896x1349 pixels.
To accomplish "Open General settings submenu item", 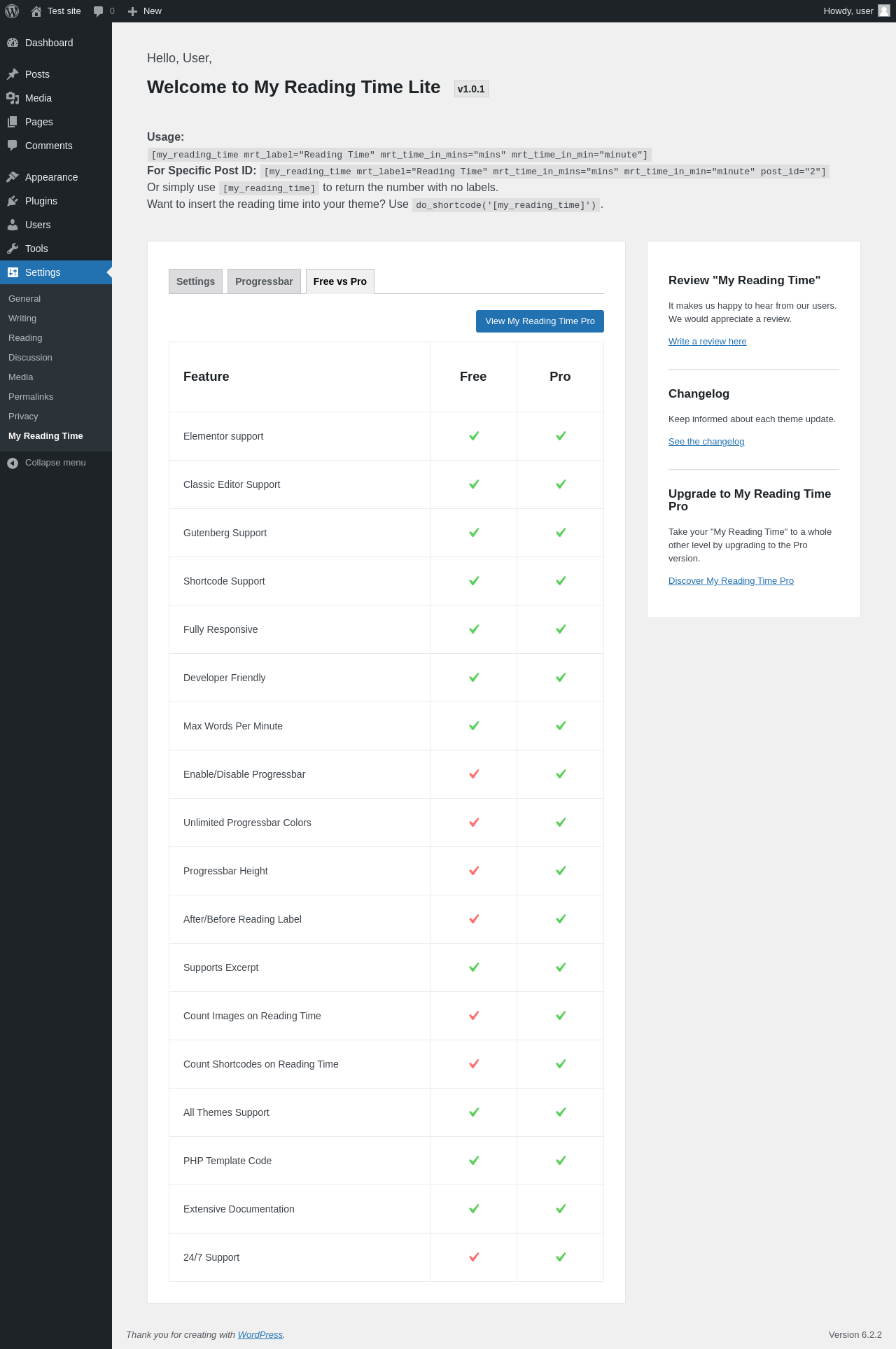I will 24,299.
